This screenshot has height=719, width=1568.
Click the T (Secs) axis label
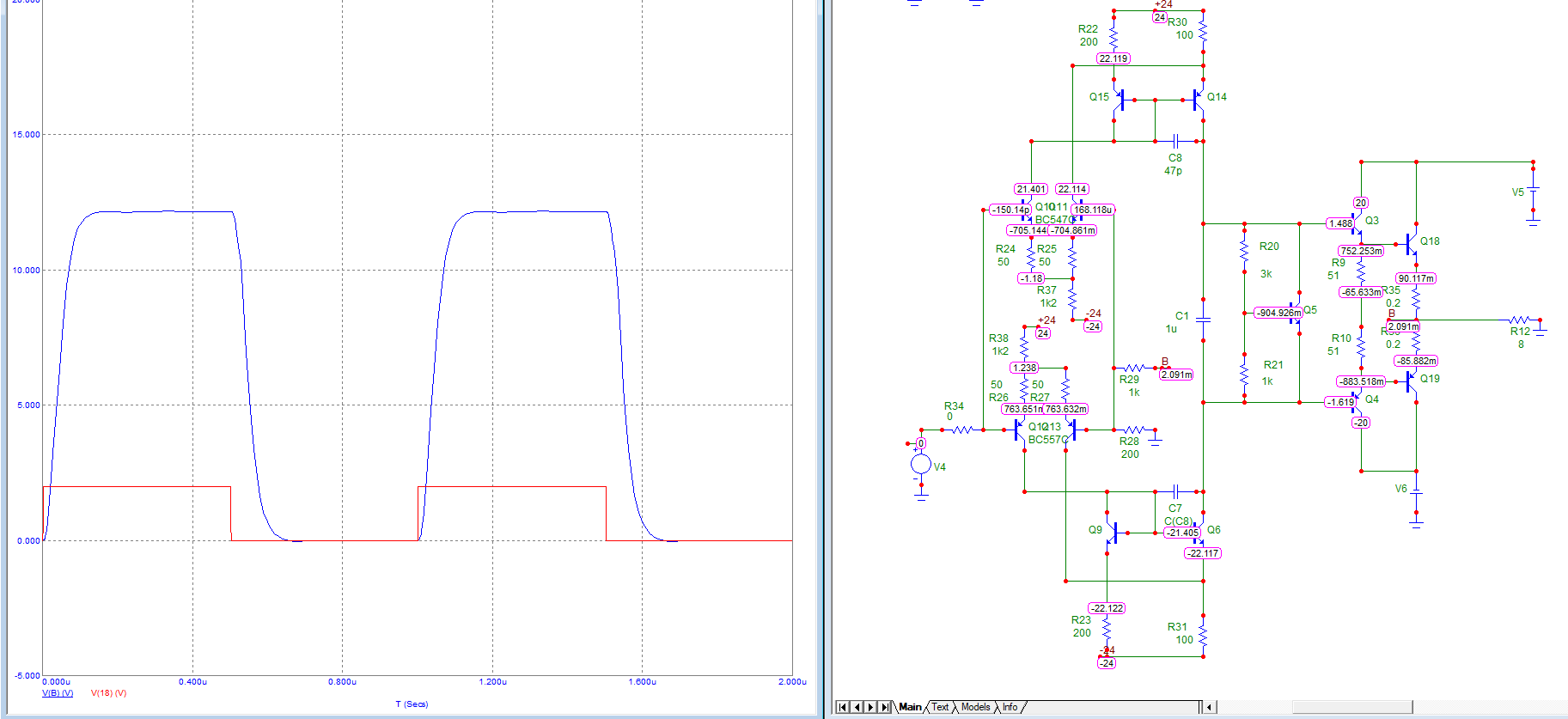pyautogui.click(x=412, y=704)
